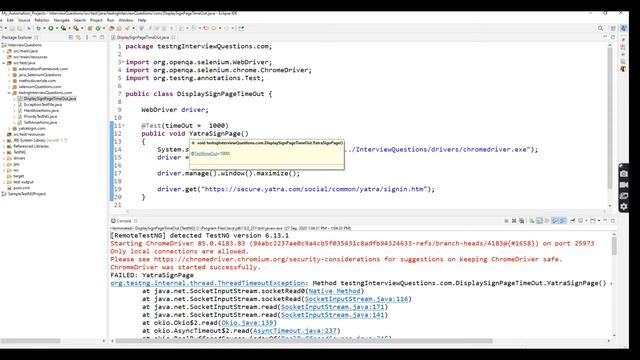Expand automationFramework.com package node

(x=9, y=69)
